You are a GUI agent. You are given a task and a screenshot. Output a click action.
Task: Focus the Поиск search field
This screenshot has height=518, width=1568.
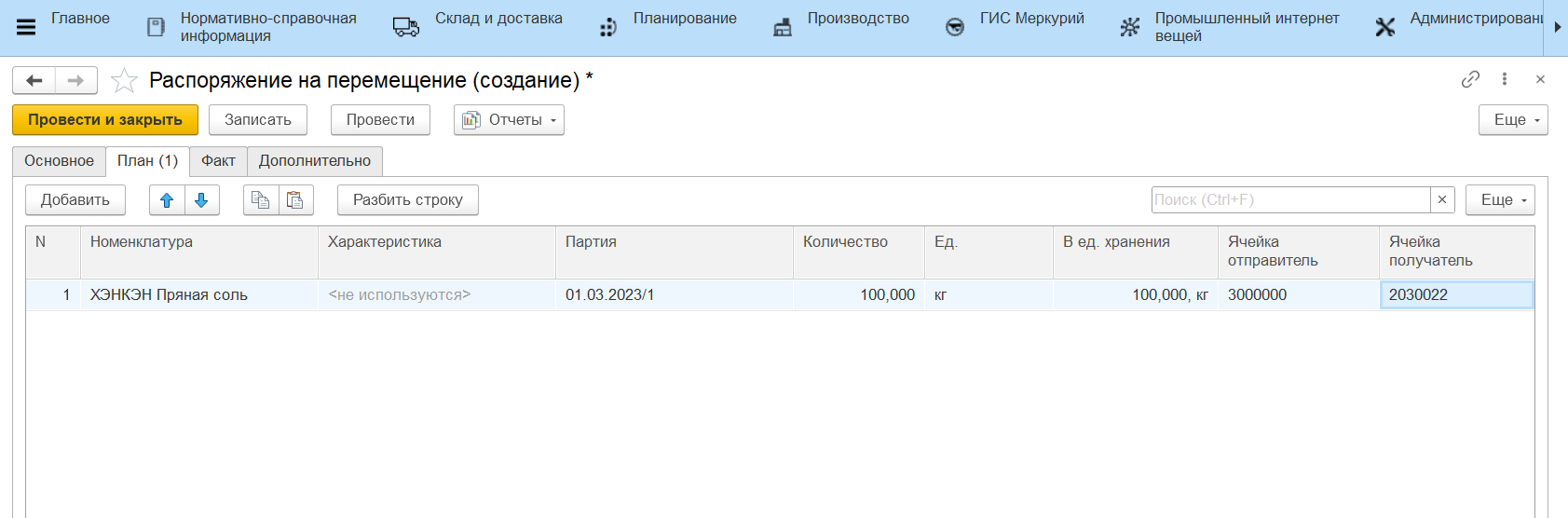(x=1289, y=200)
